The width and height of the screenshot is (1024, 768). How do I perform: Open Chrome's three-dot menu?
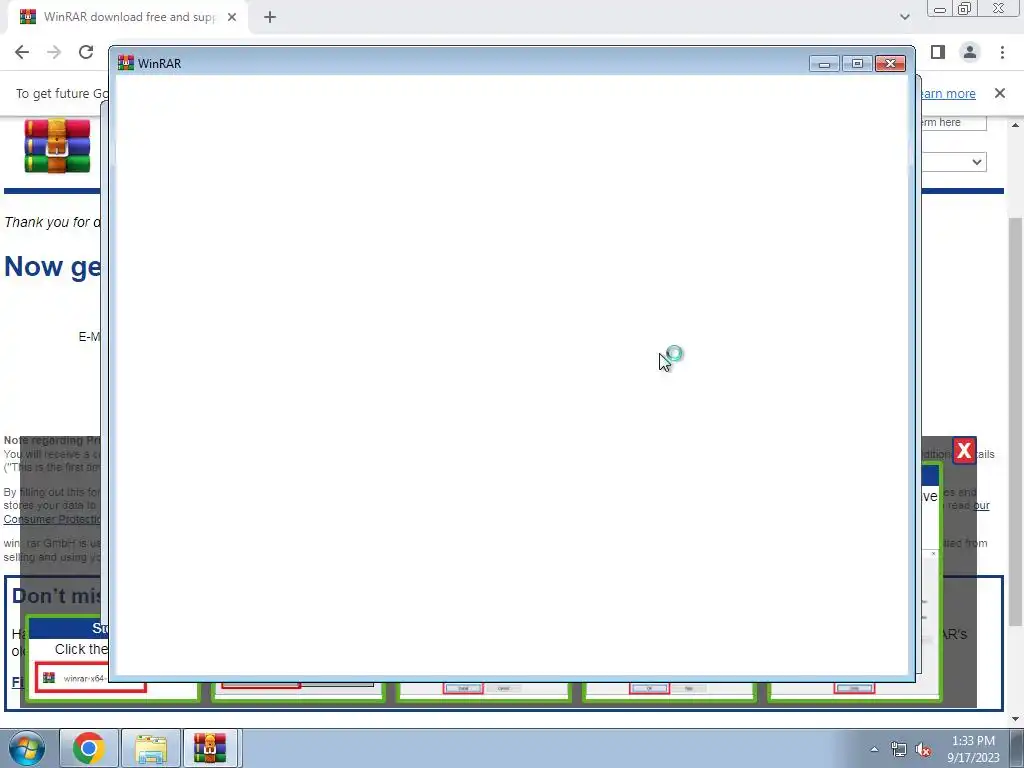[1002, 52]
